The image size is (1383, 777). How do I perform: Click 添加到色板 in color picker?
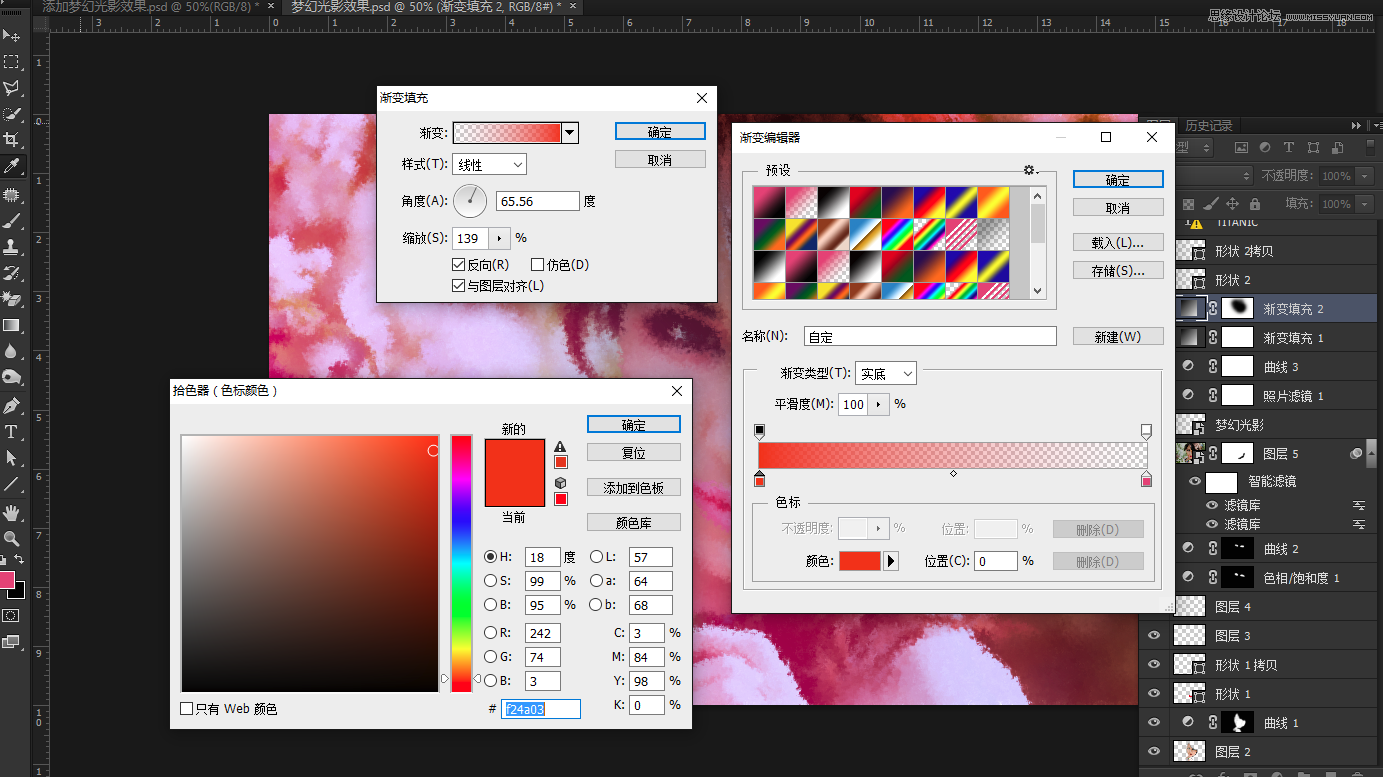634,488
